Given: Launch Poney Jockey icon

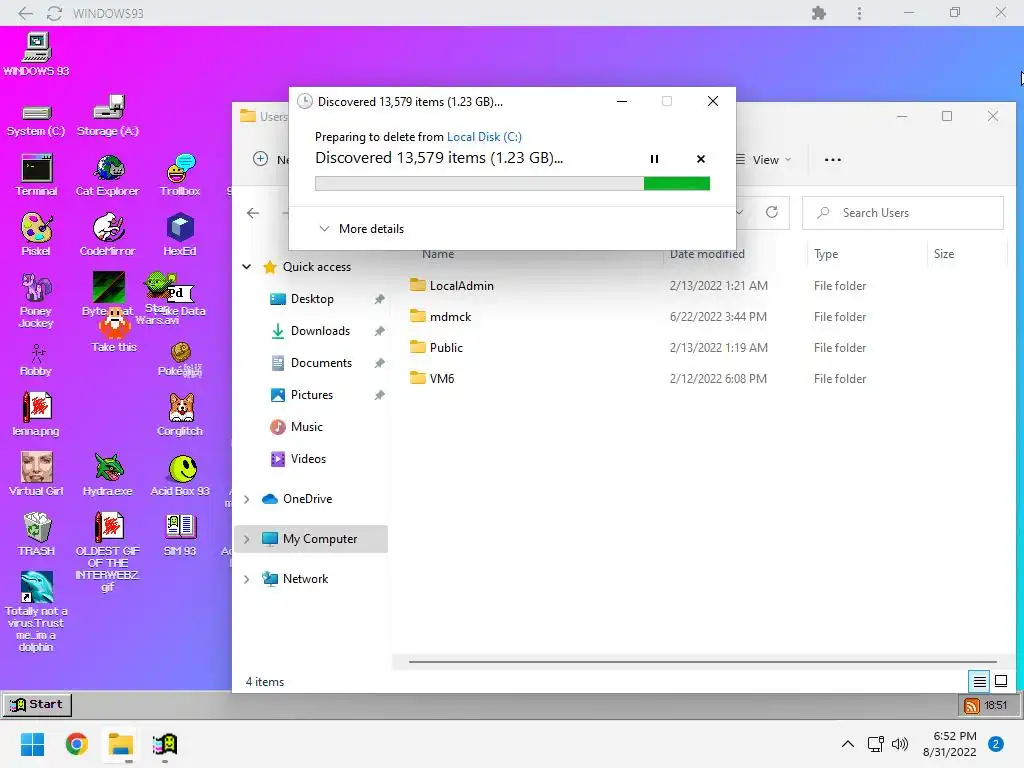Looking at the screenshot, I should pyautogui.click(x=37, y=300).
